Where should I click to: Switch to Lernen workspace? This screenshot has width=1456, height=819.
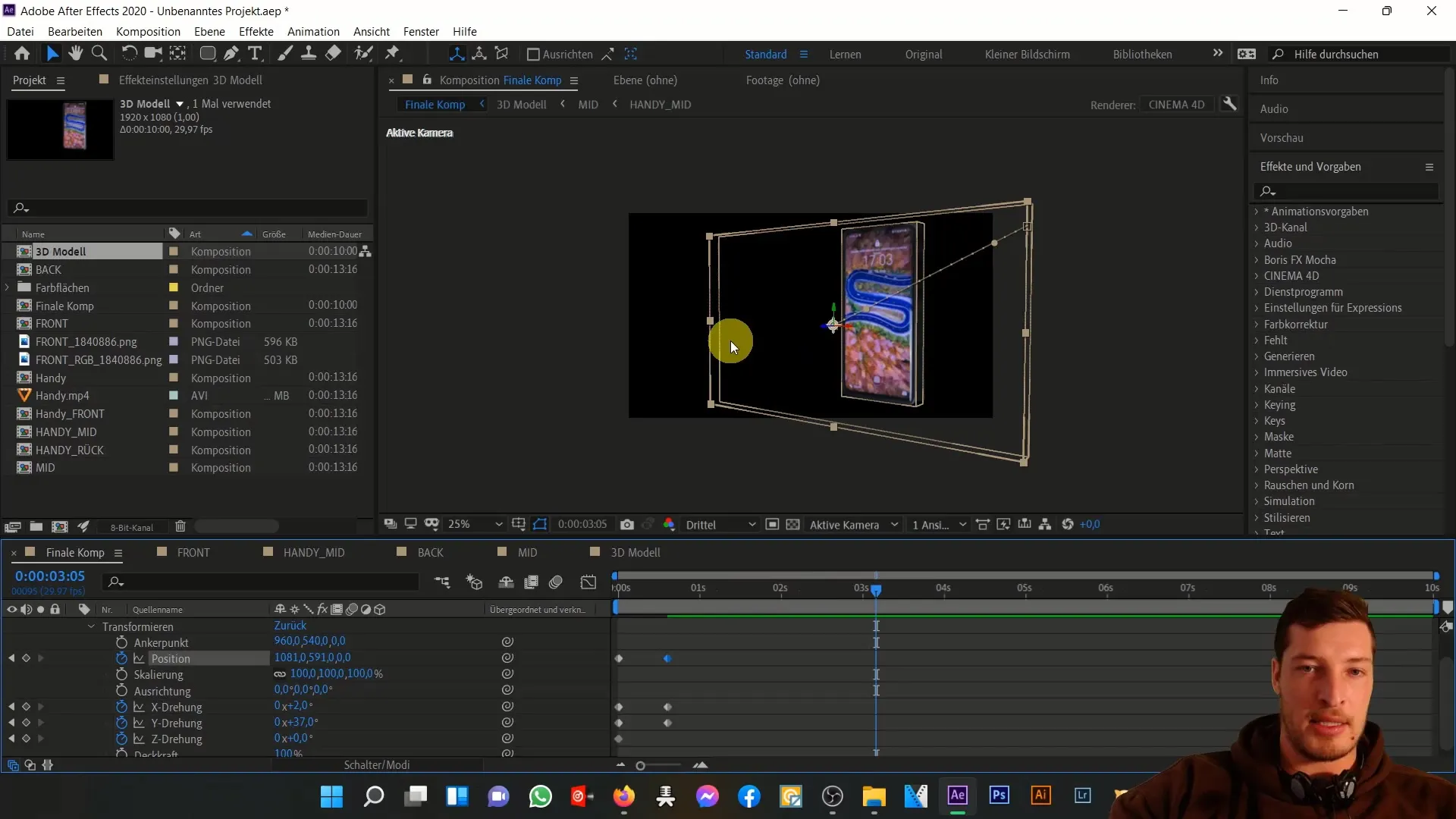[845, 55]
